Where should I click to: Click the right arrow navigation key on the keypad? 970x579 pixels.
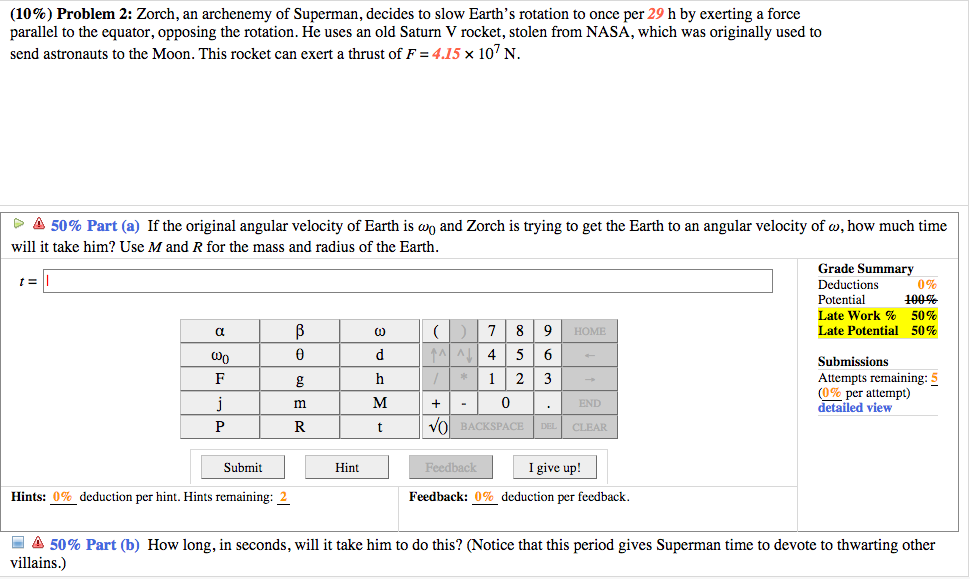589,379
